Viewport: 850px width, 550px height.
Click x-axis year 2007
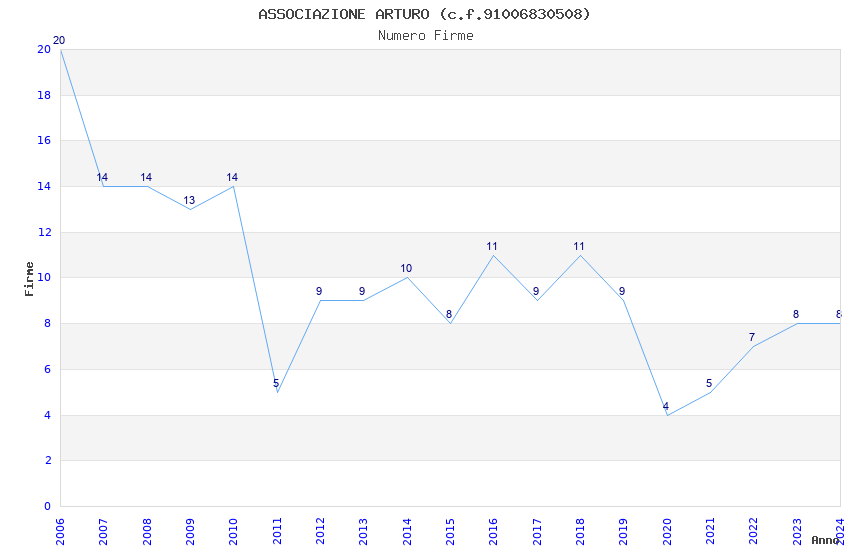[x=103, y=531]
